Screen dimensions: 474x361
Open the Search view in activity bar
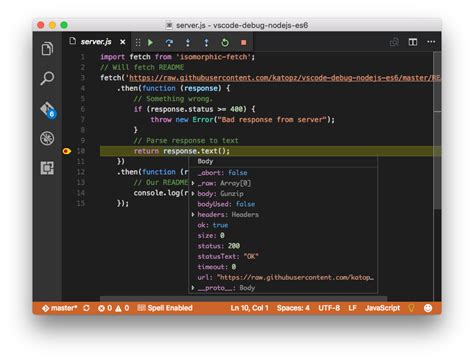coord(47,78)
